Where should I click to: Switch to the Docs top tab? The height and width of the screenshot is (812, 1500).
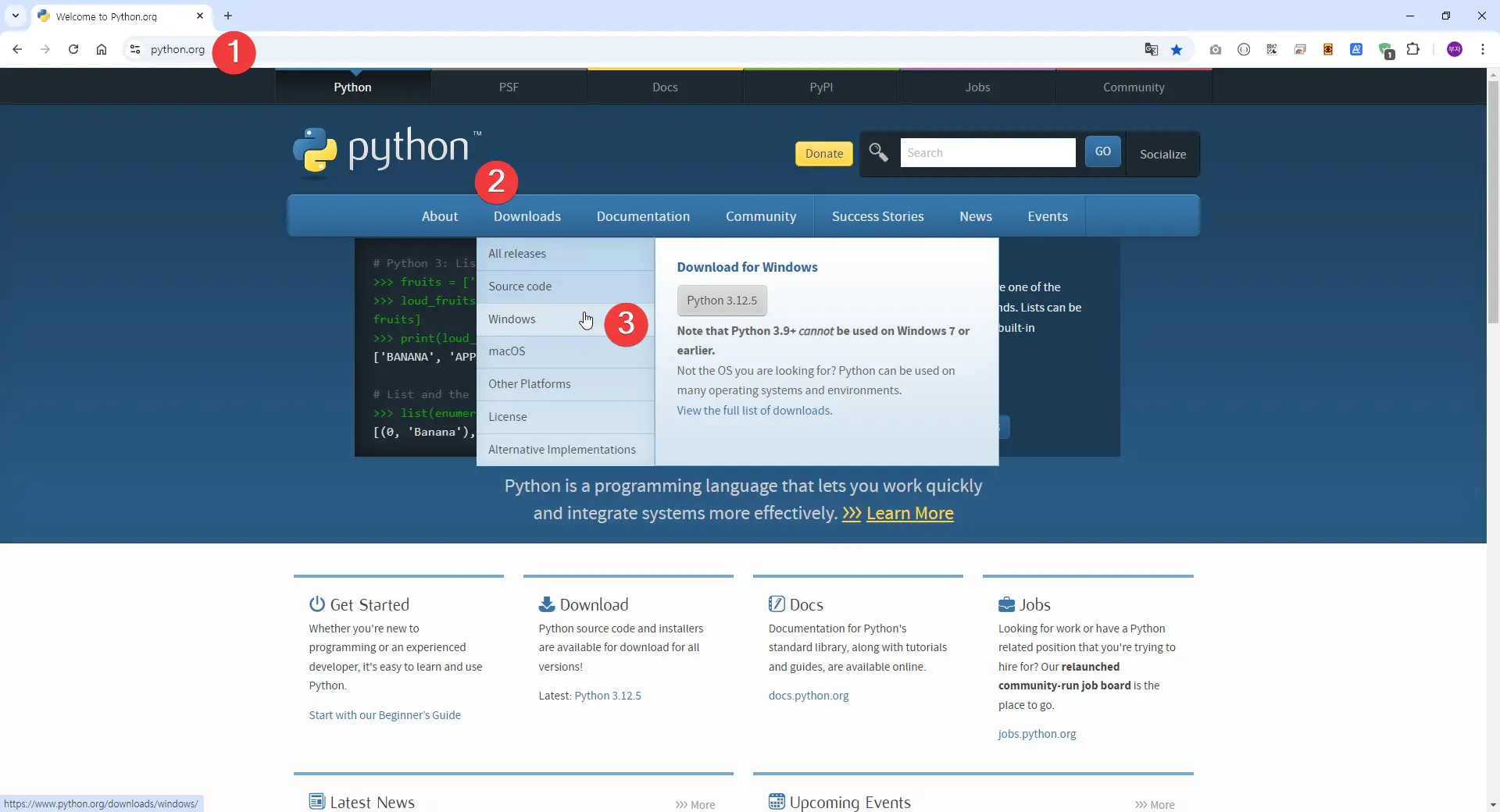(665, 87)
